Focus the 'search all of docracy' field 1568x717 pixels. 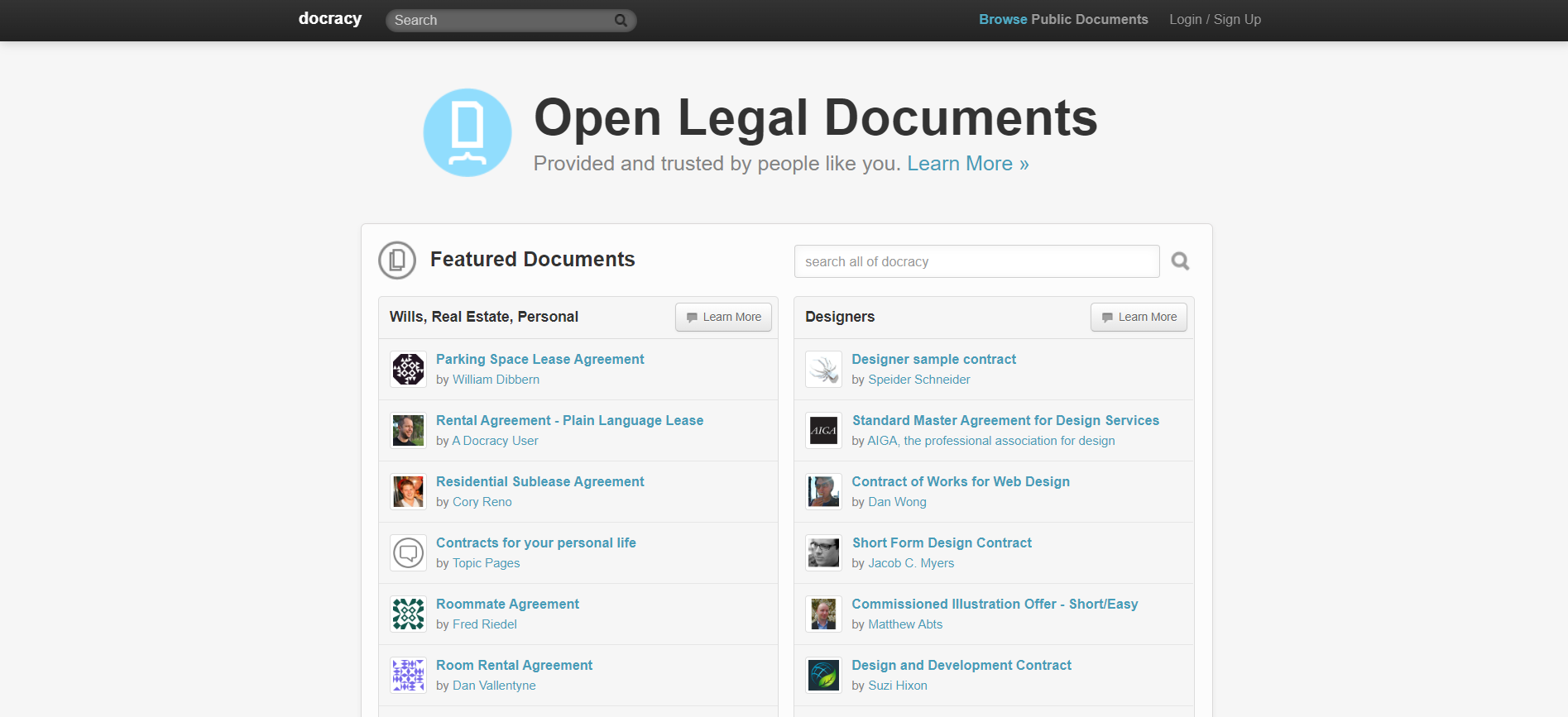pos(976,261)
